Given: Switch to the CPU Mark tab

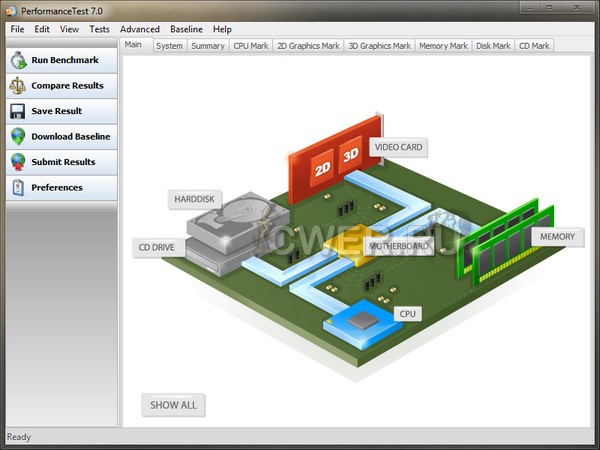Looking at the screenshot, I should 250,46.
